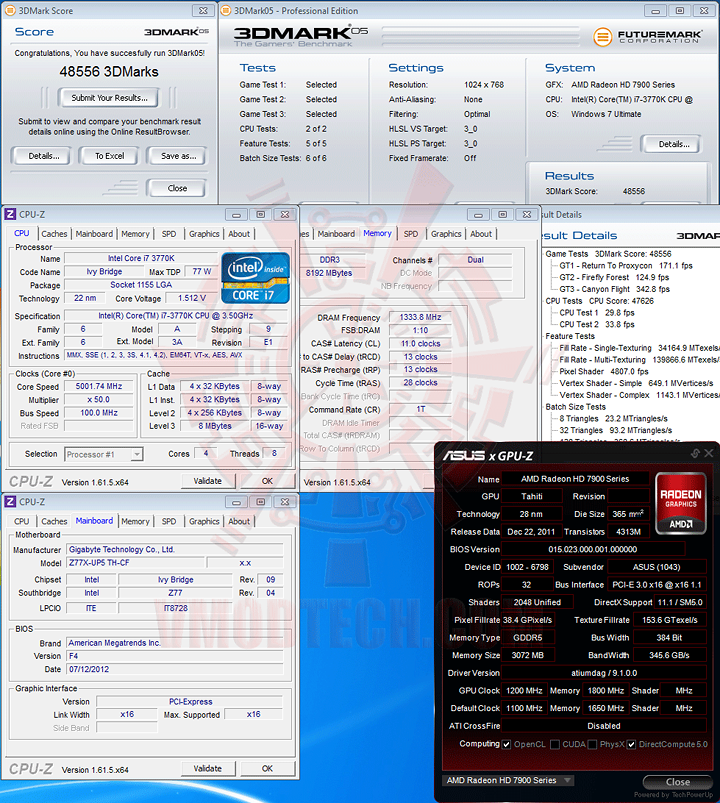Click the 07/12/2012 BIOS date field

pos(175,669)
